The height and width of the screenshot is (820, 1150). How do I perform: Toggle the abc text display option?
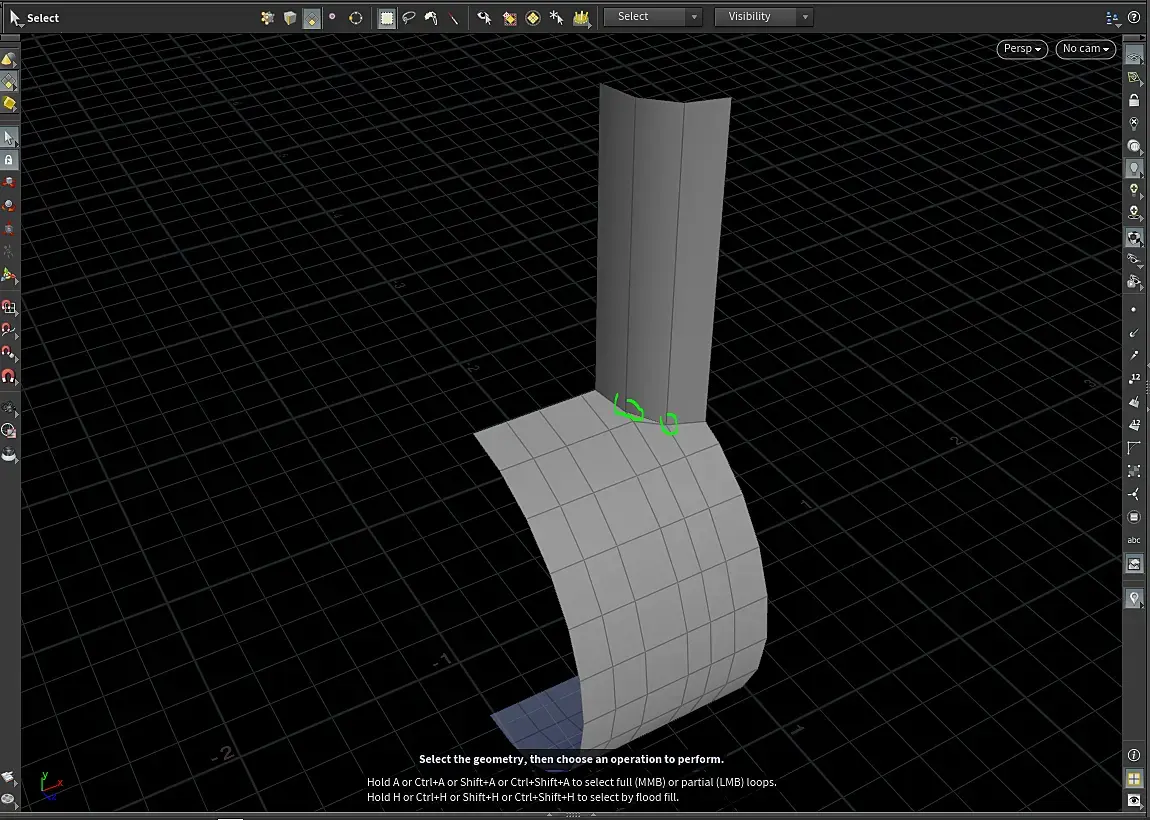click(x=1134, y=540)
